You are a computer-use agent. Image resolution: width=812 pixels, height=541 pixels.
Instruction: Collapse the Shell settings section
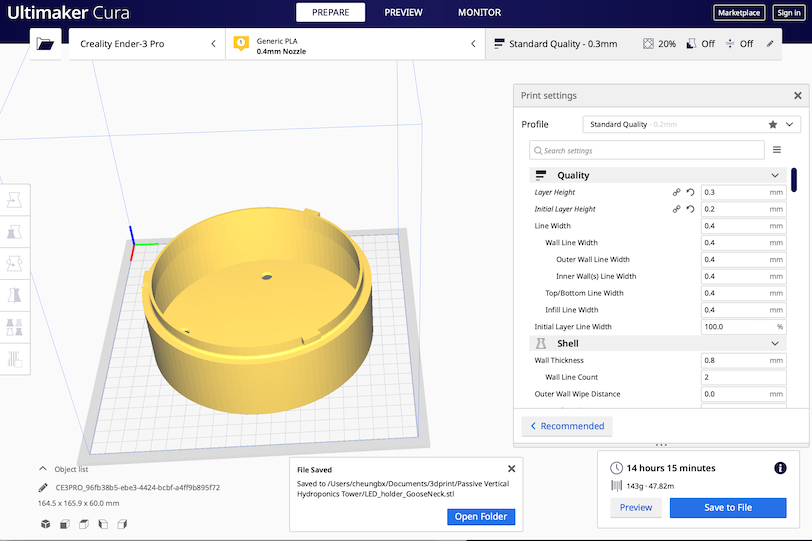[658, 343]
